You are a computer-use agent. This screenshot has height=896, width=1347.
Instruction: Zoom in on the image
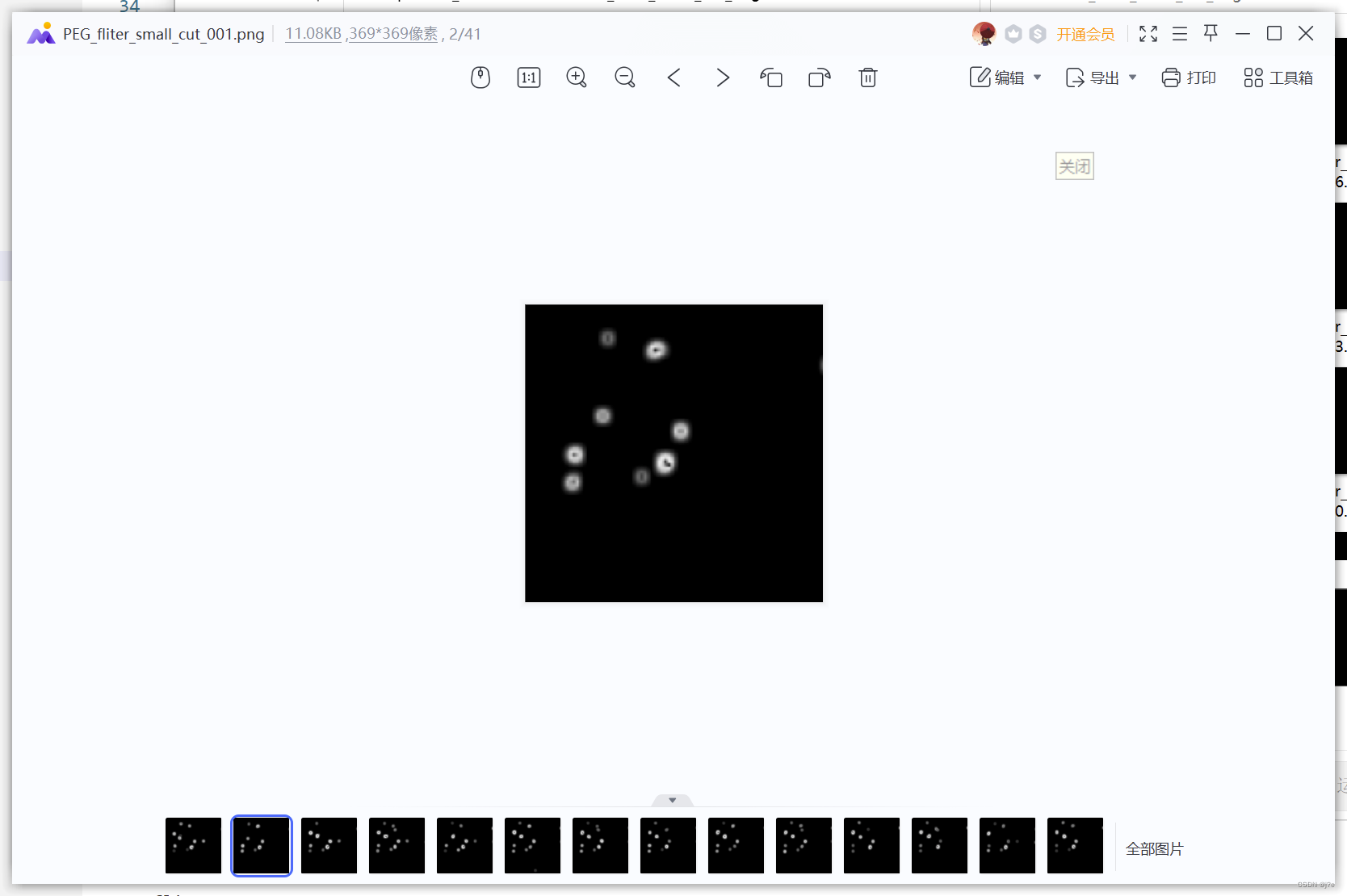[577, 77]
